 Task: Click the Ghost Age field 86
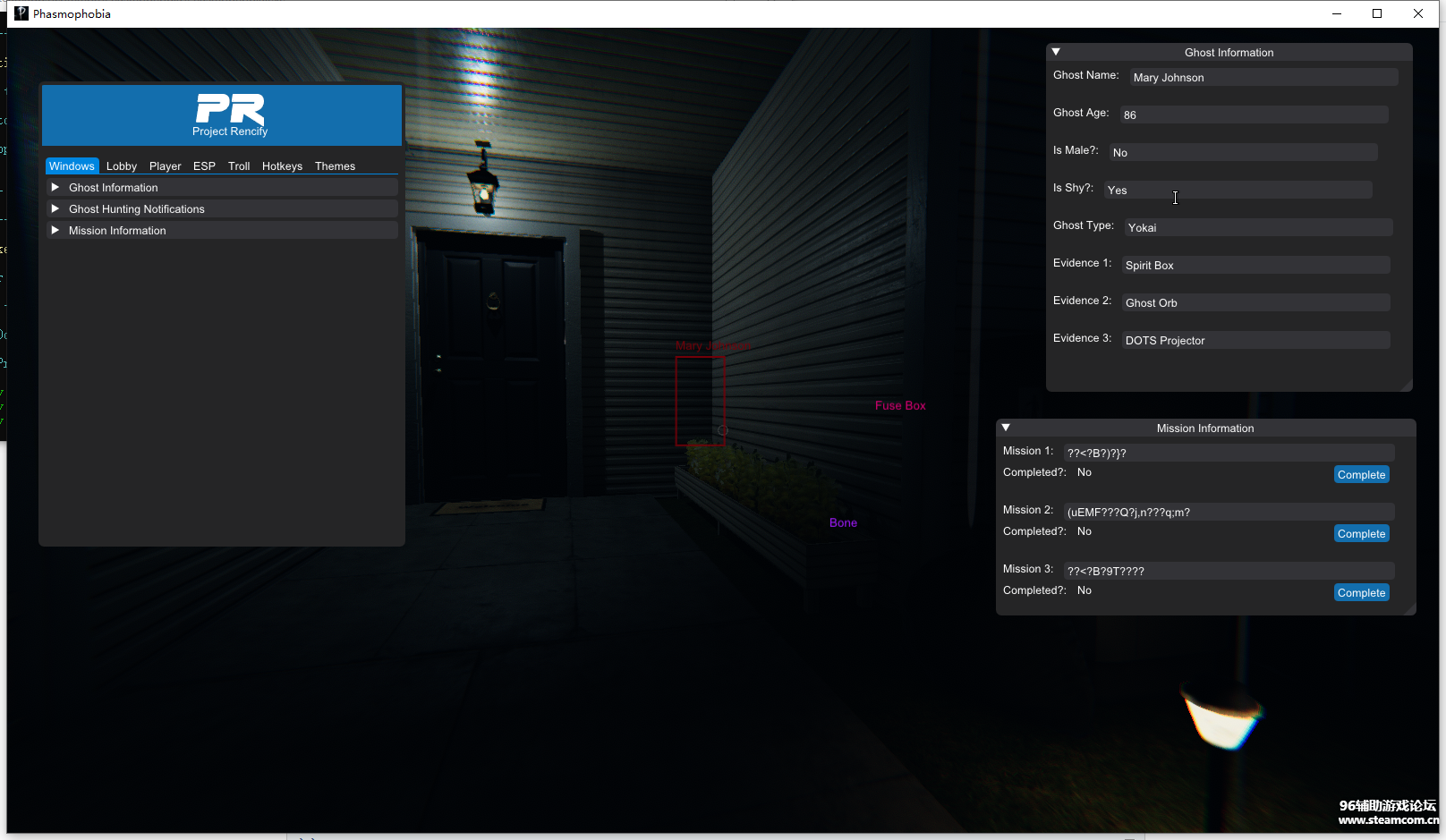(1254, 115)
